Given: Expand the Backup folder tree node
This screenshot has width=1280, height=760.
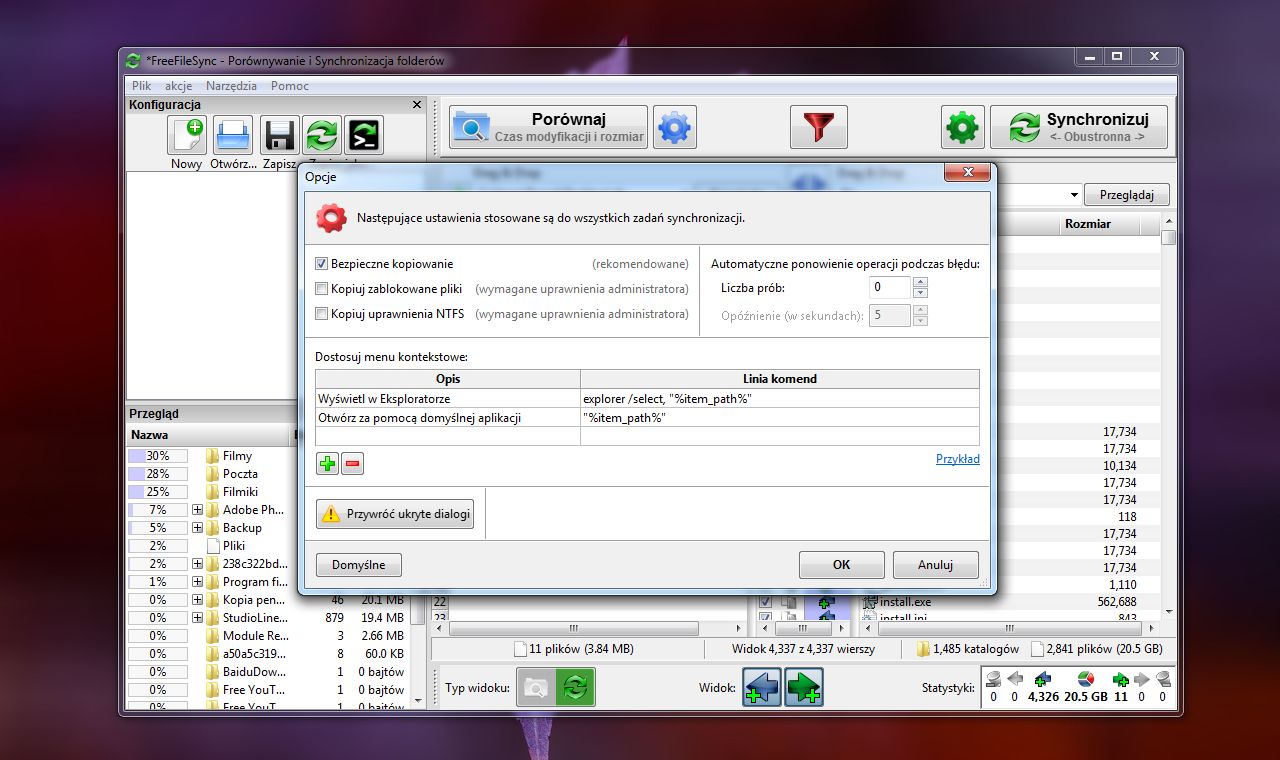Looking at the screenshot, I should point(197,528).
